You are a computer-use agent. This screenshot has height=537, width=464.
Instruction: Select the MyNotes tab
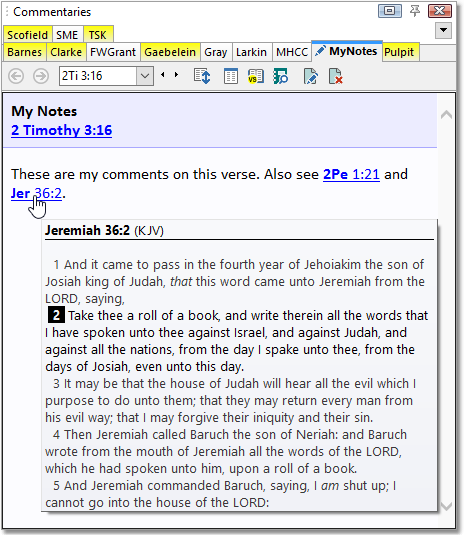(x=347, y=51)
